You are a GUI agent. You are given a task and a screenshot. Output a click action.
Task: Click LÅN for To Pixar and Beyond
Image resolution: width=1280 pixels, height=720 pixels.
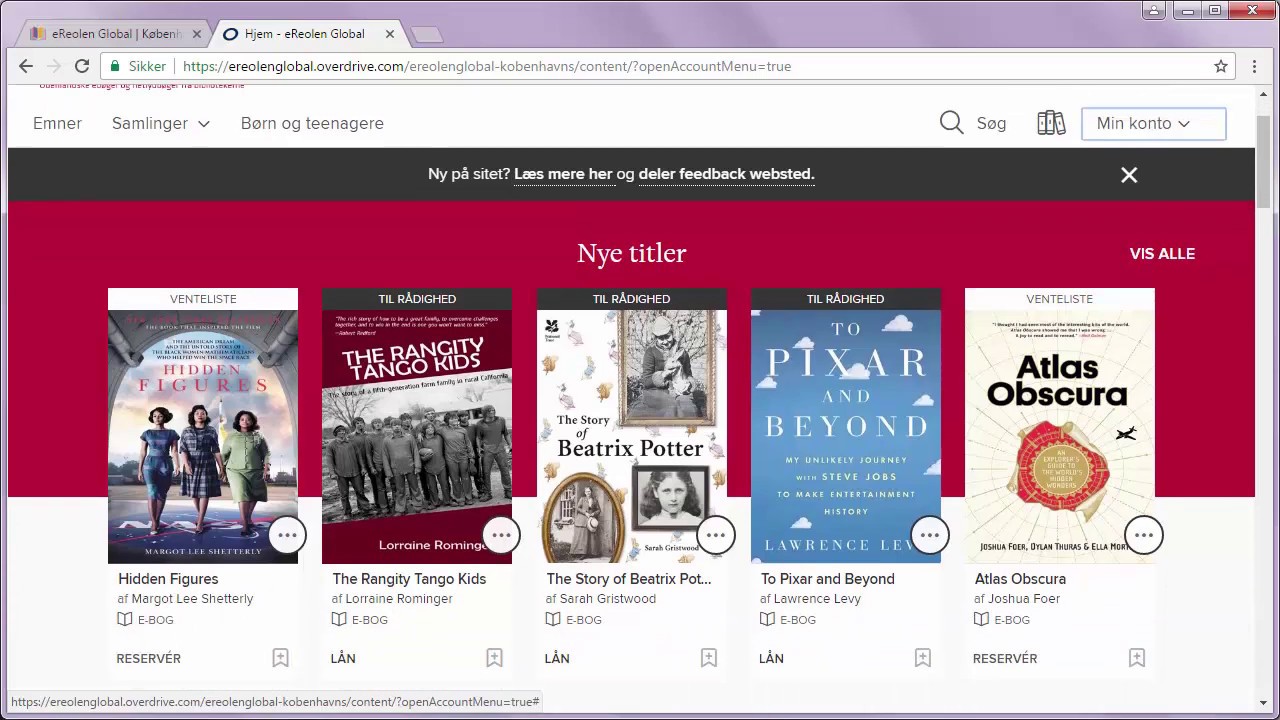click(x=771, y=658)
